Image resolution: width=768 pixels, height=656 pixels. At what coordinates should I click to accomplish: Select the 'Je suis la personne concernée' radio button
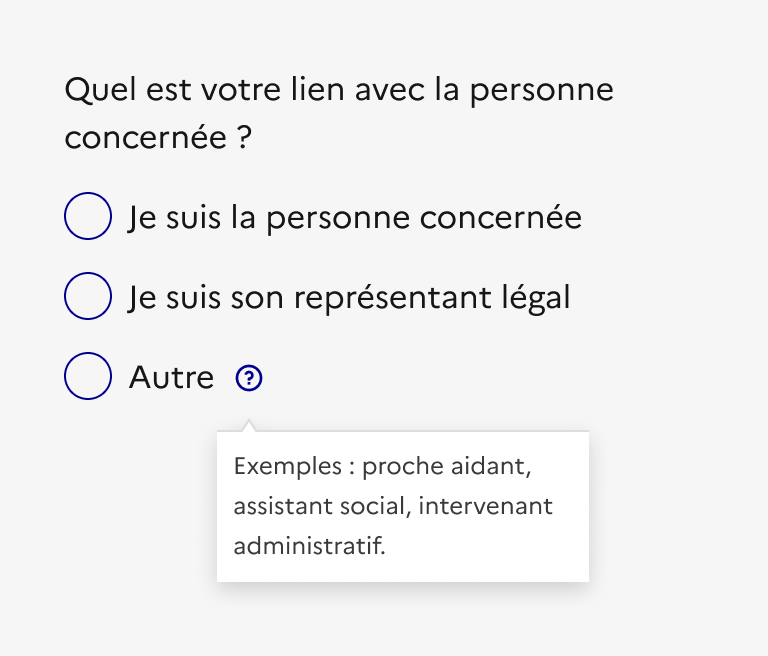click(88, 216)
